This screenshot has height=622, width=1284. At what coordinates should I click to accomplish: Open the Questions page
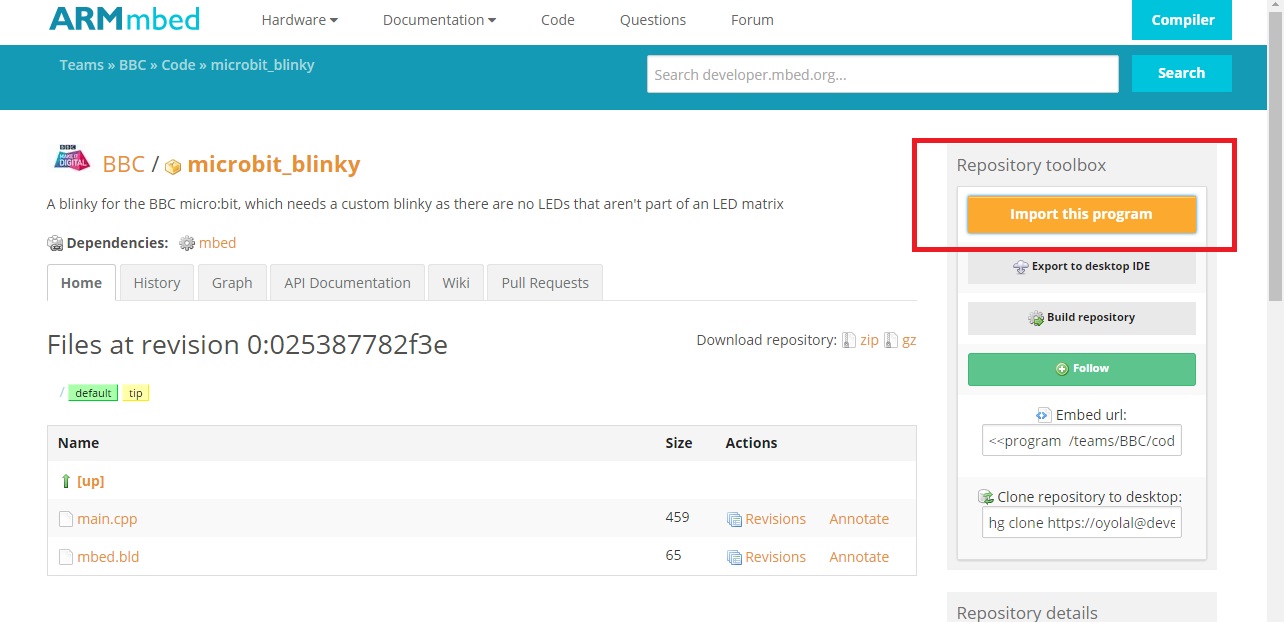point(653,20)
